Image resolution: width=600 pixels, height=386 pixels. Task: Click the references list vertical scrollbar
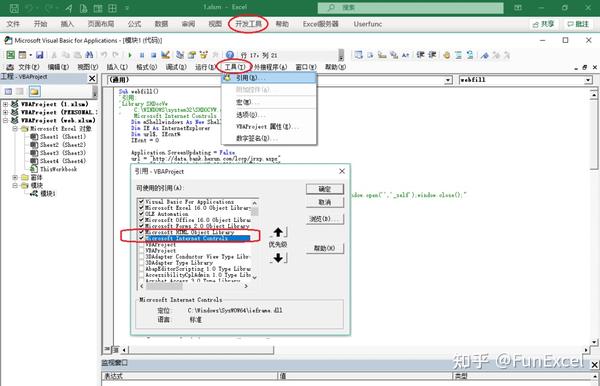click(254, 240)
